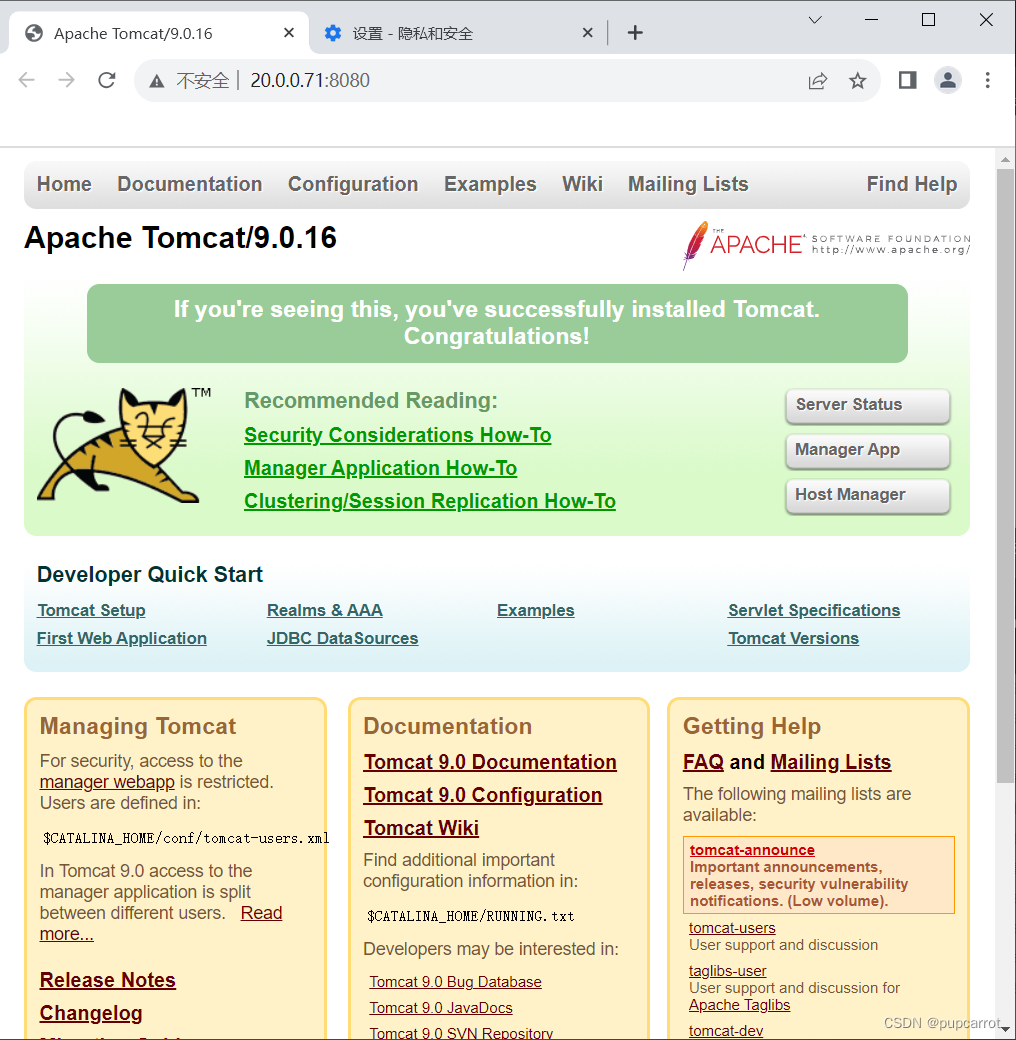This screenshot has width=1016, height=1040.
Task: Close the 设置 - 隐私和安全 tab
Action: tap(587, 32)
